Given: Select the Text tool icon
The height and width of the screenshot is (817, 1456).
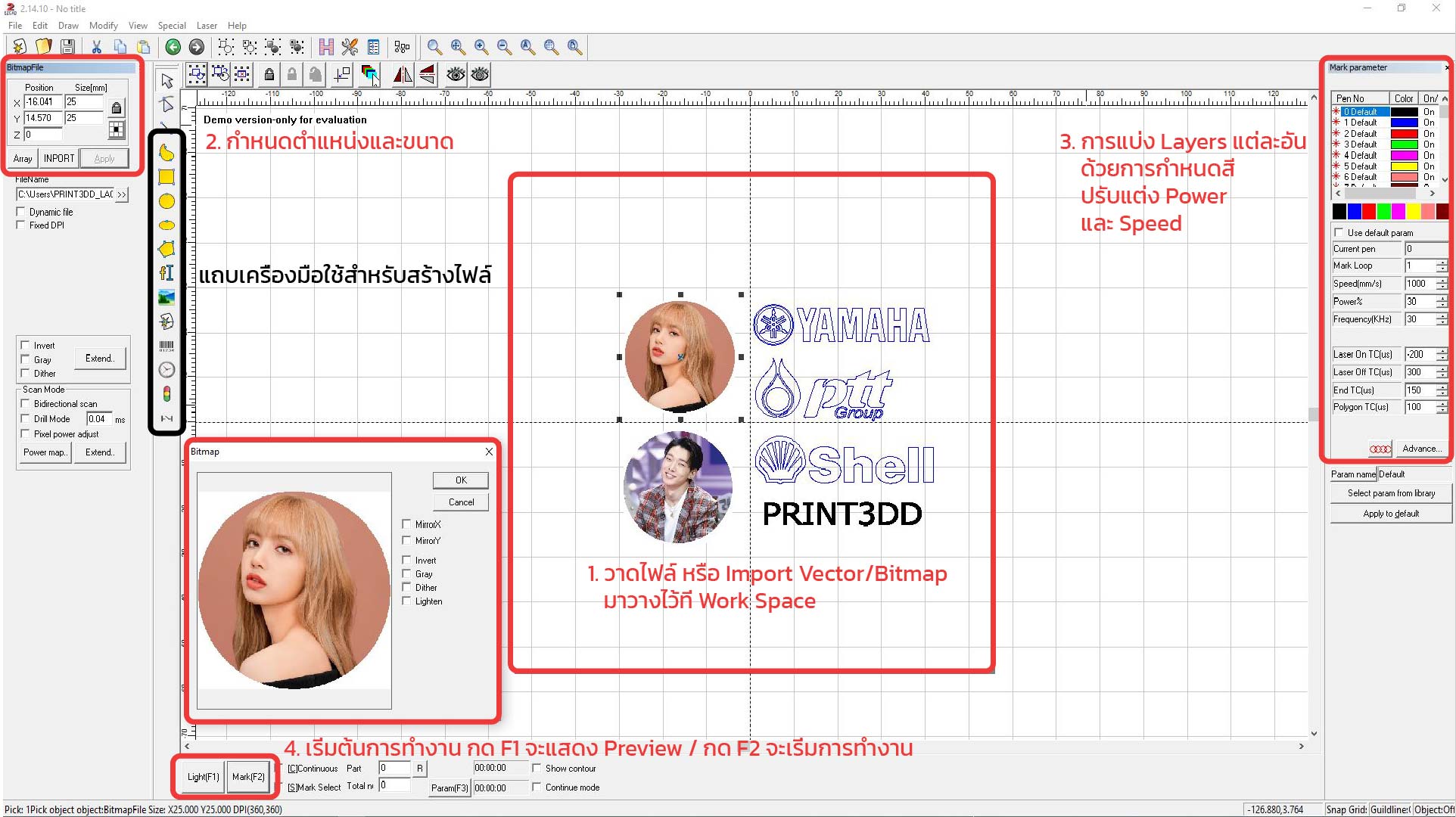Looking at the screenshot, I should pyautogui.click(x=166, y=273).
